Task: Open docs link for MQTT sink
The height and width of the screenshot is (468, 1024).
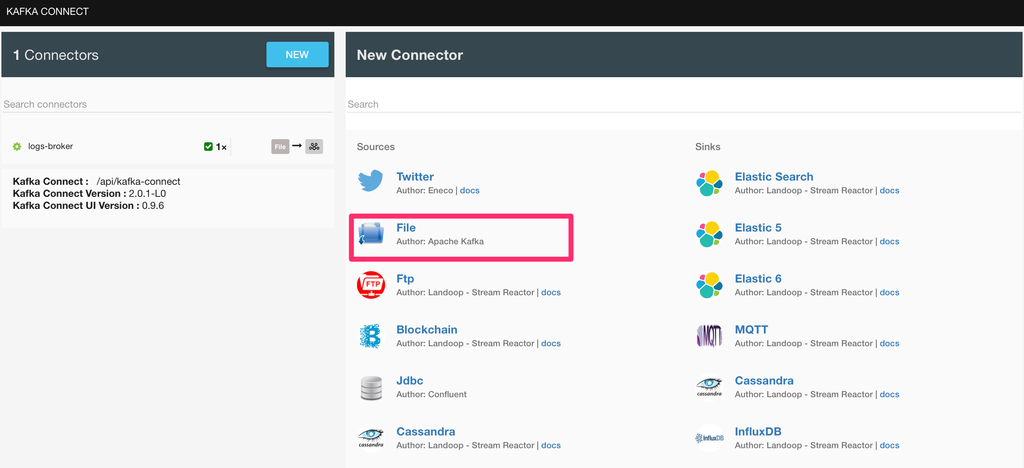Action: [889, 343]
